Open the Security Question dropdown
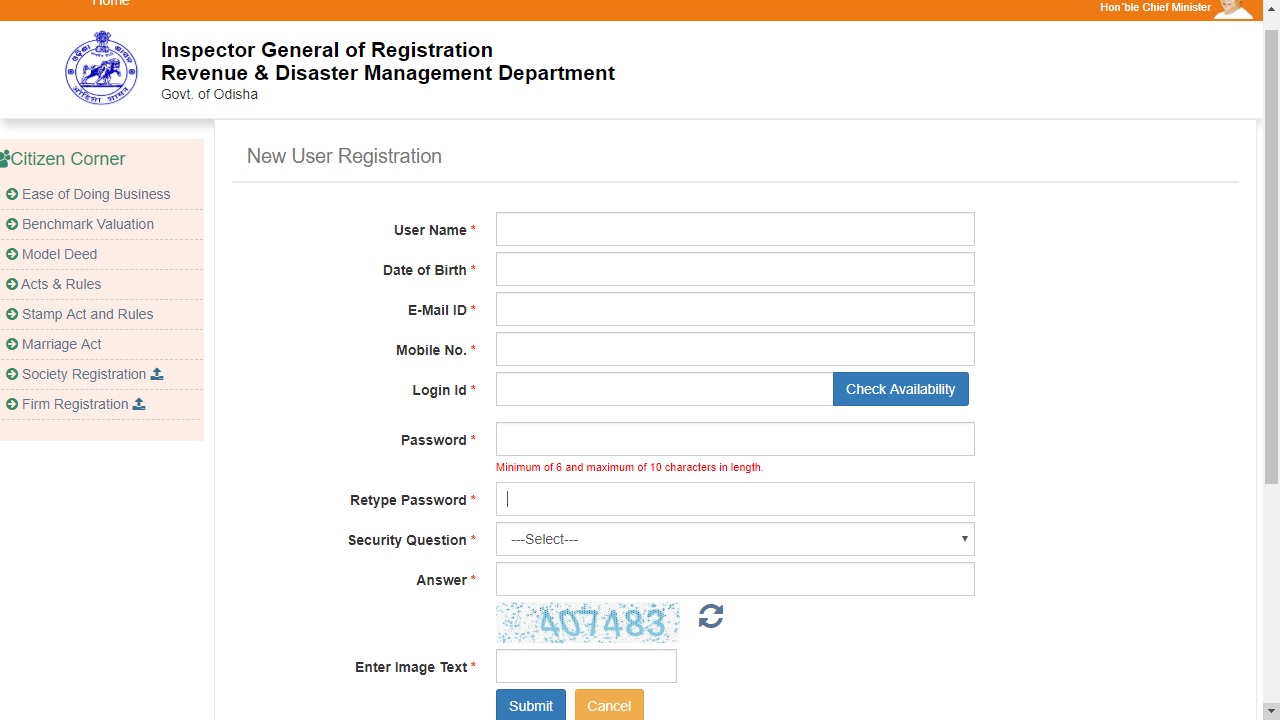 pos(735,539)
